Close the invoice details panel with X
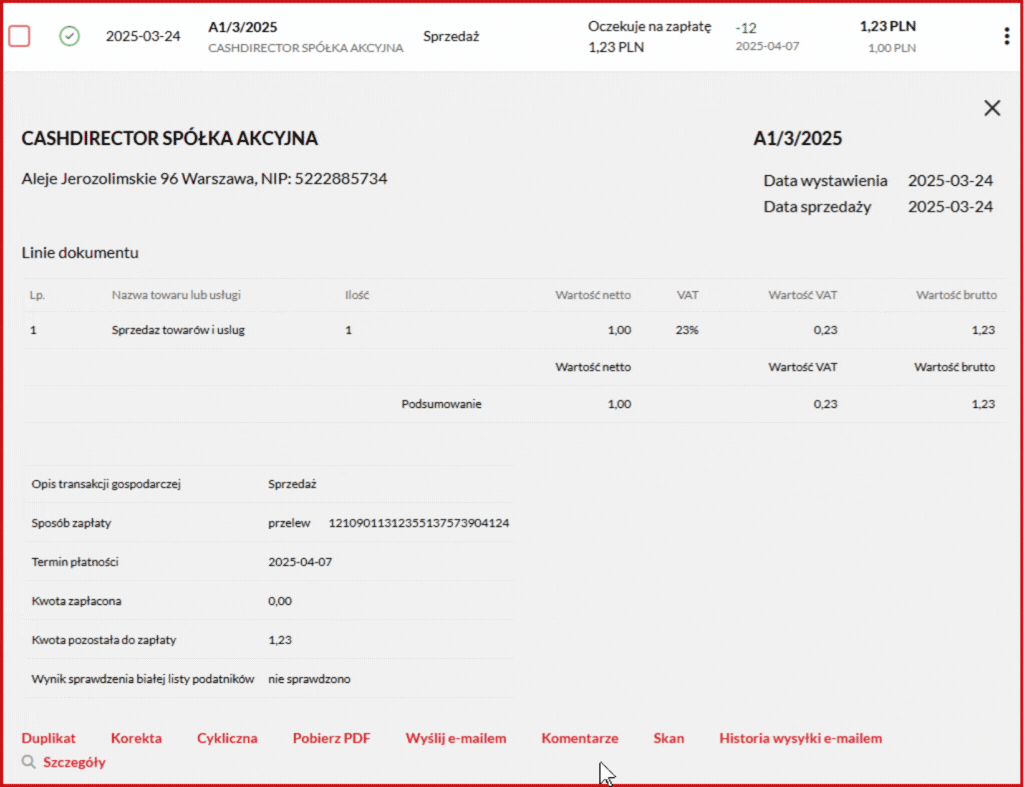This screenshot has width=1024, height=787. click(992, 108)
